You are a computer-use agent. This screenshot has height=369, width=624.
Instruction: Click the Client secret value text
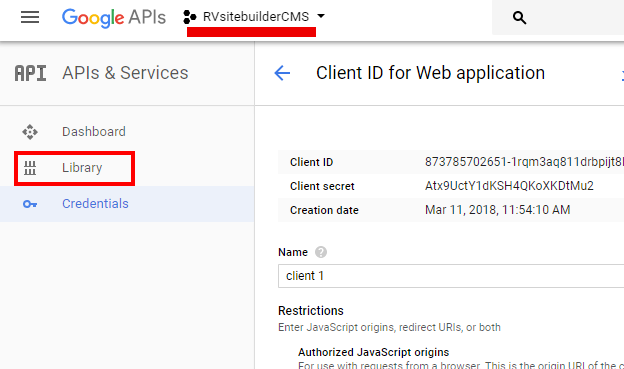point(509,186)
